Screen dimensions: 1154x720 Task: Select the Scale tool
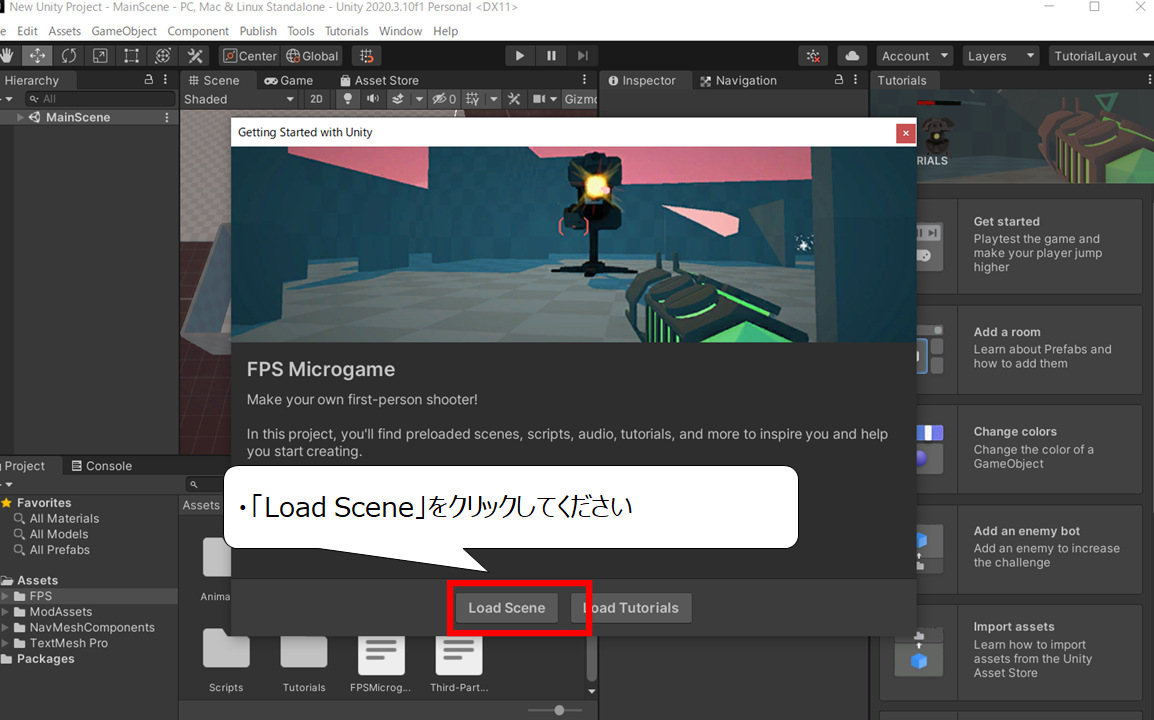pos(100,56)
